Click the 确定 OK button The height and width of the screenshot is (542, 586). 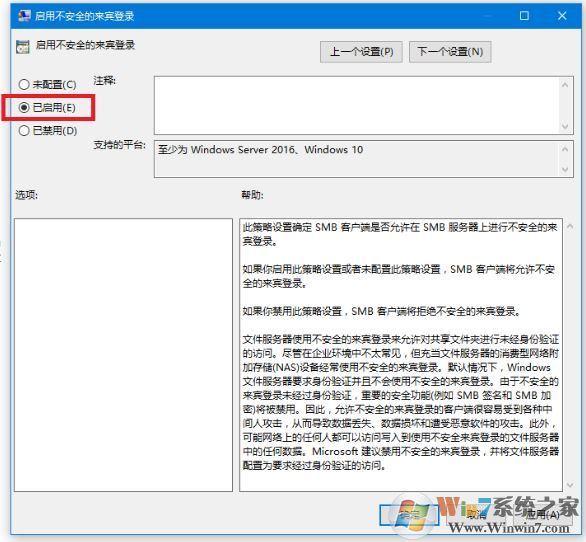(409, 515)
